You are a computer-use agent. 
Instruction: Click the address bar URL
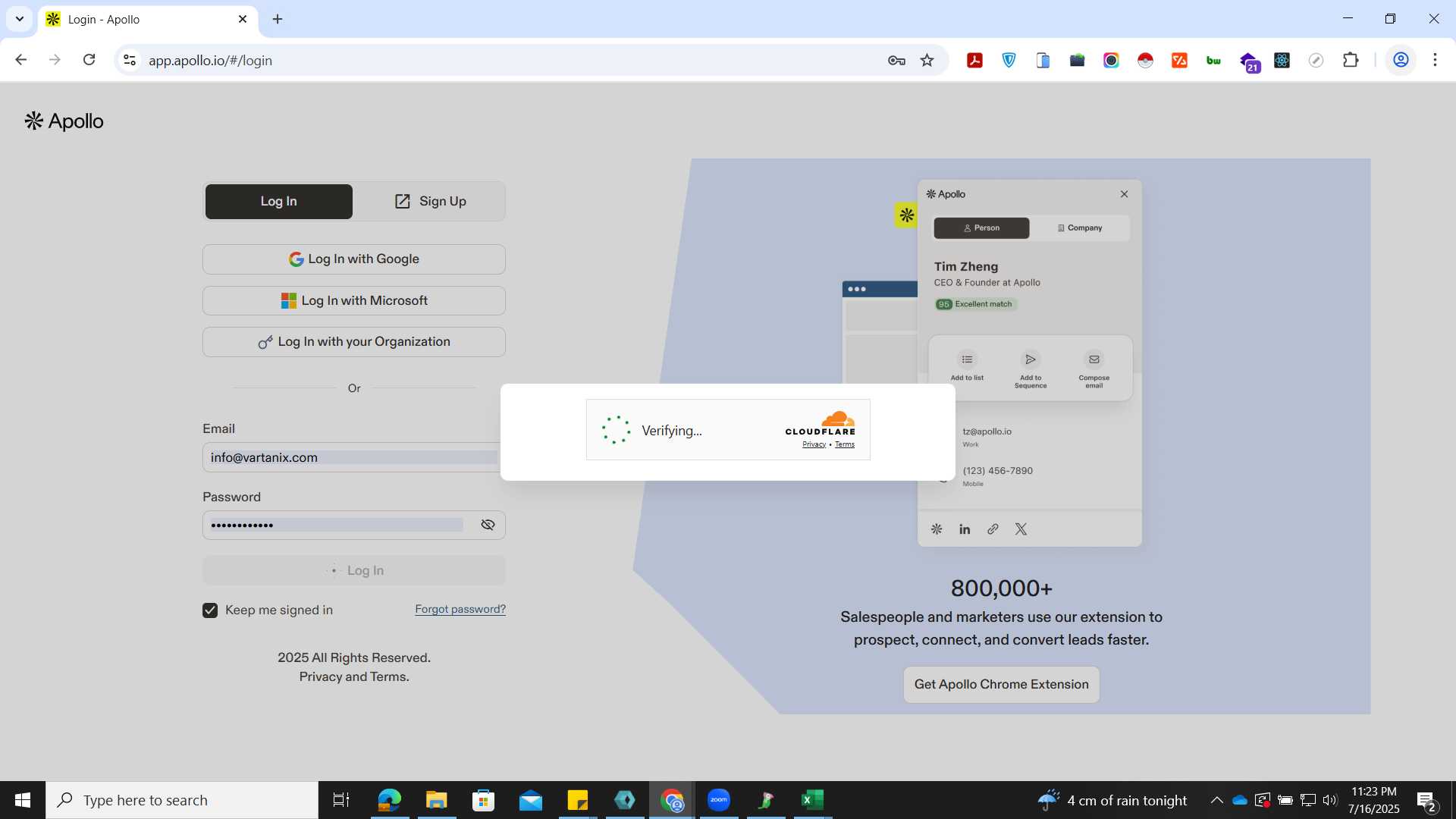coord(210,61)
